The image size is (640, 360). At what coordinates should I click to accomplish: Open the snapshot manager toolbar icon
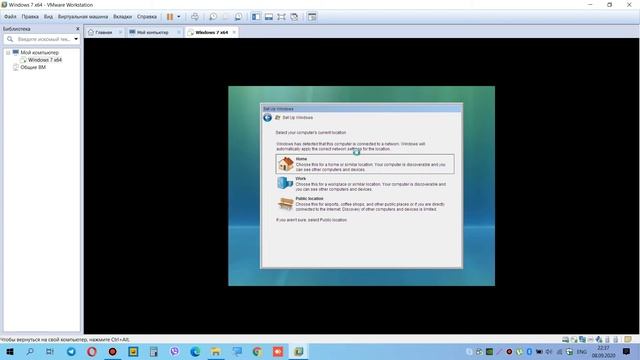click(x=238, y=17)
